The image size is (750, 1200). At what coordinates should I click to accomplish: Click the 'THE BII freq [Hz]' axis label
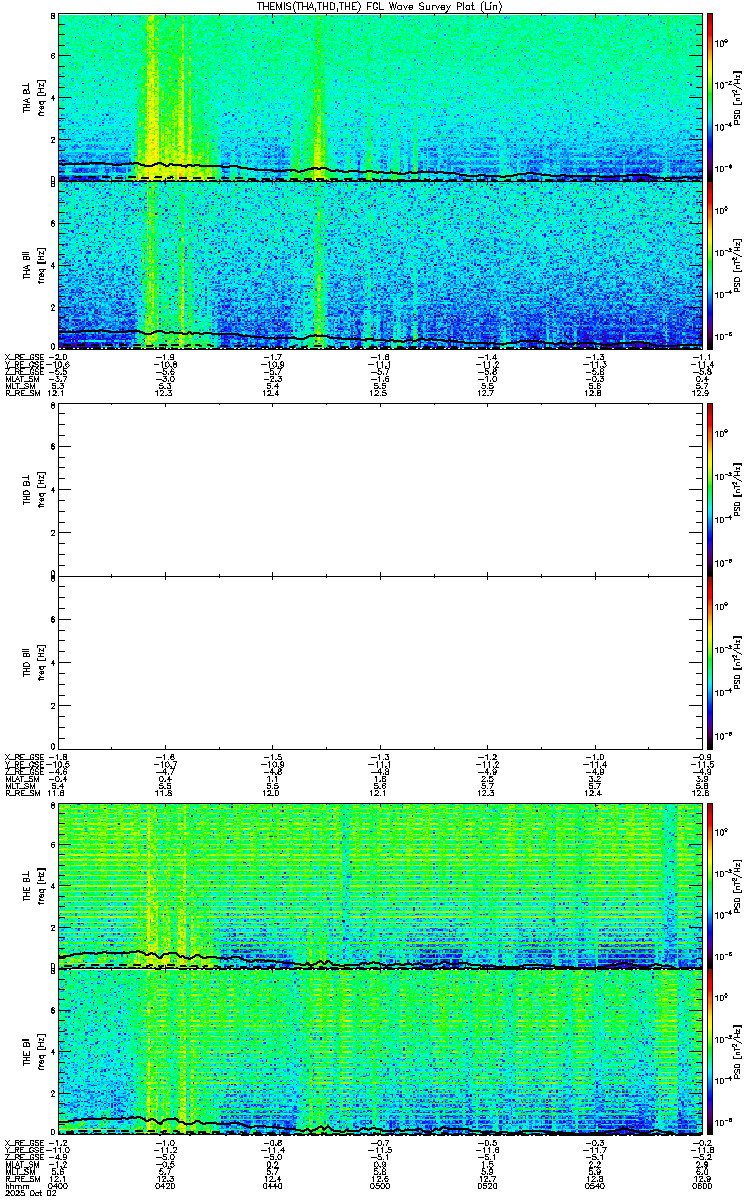point(34,1051)
